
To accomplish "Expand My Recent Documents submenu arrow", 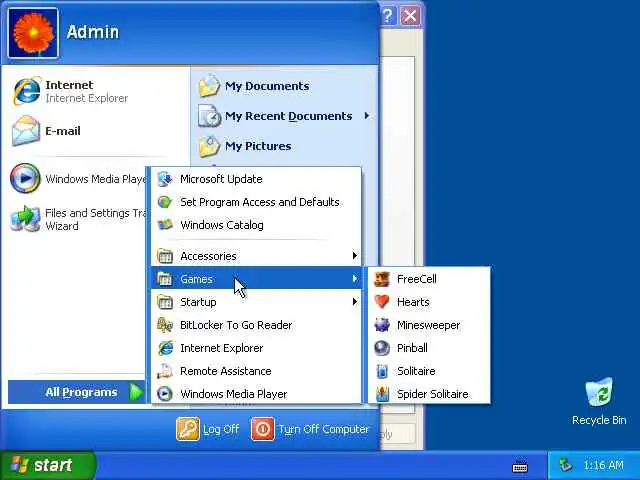I will click(x=367, y=116).
